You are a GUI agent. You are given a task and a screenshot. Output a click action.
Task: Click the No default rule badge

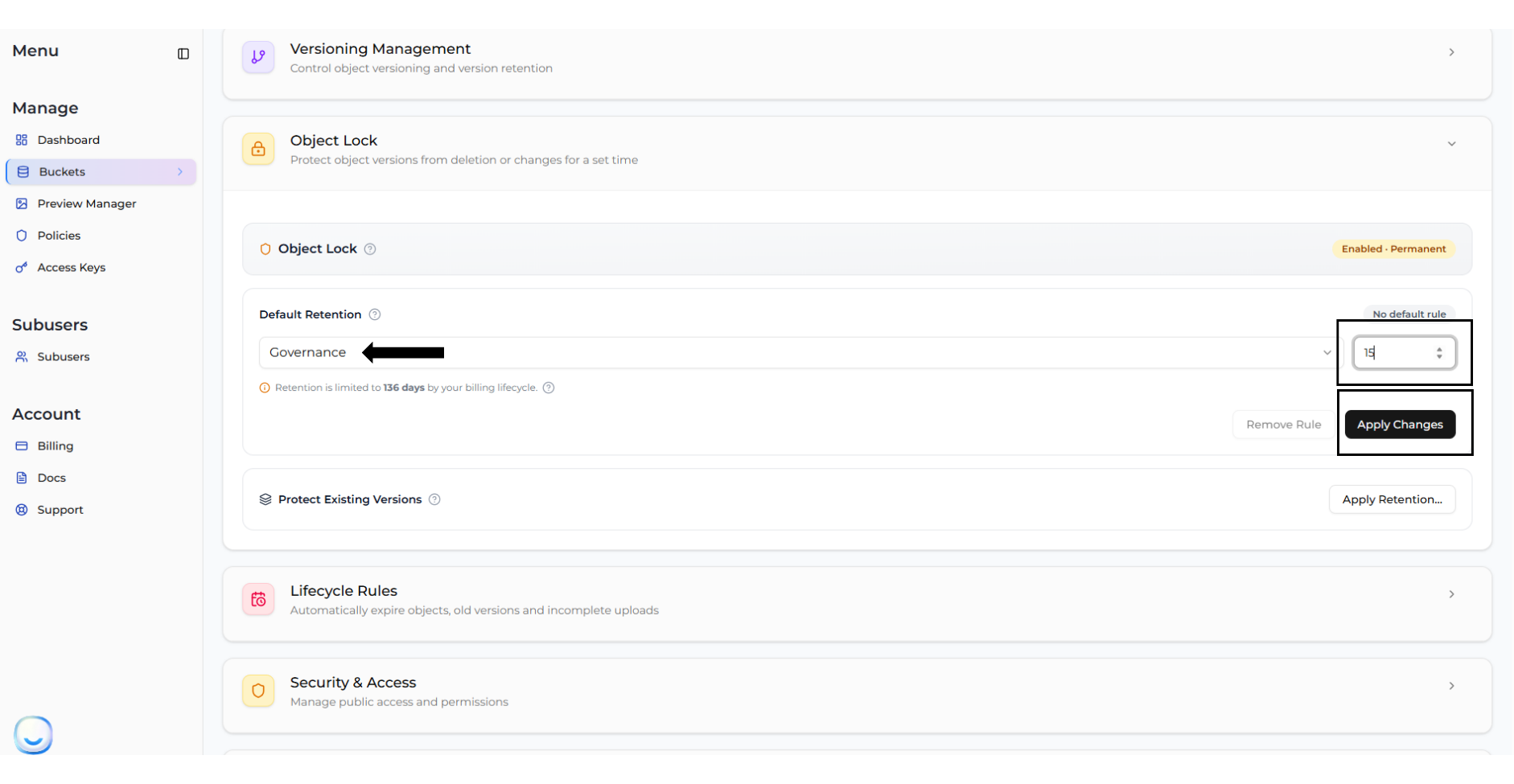(x=1409, y=314)
